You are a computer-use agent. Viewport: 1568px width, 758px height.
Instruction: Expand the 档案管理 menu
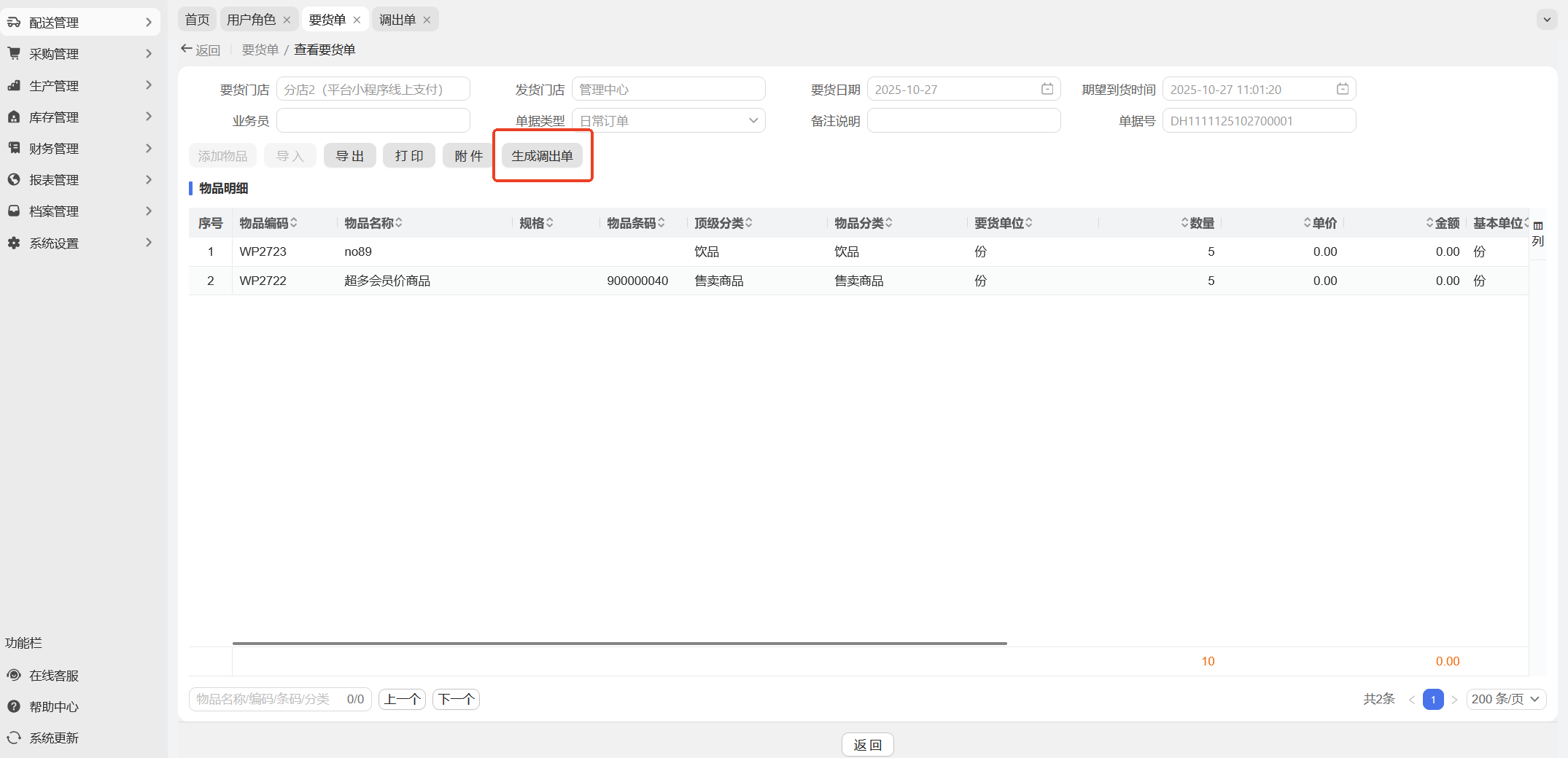(149, 211)
